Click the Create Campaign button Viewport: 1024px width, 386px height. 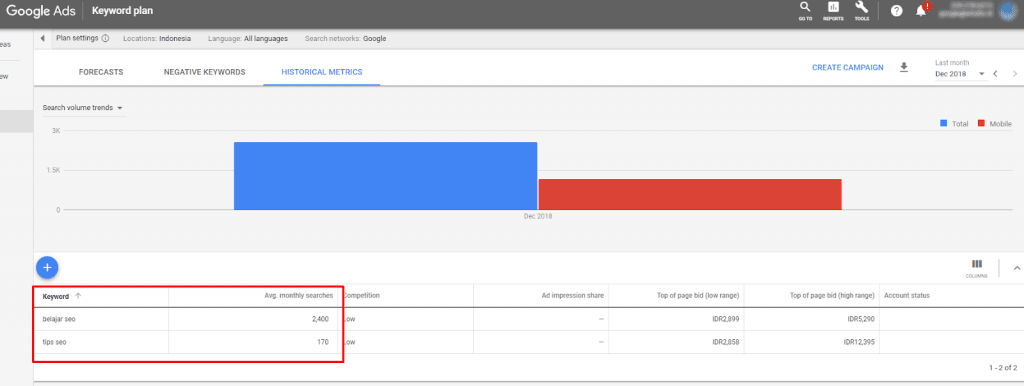[x=848, y=67]
